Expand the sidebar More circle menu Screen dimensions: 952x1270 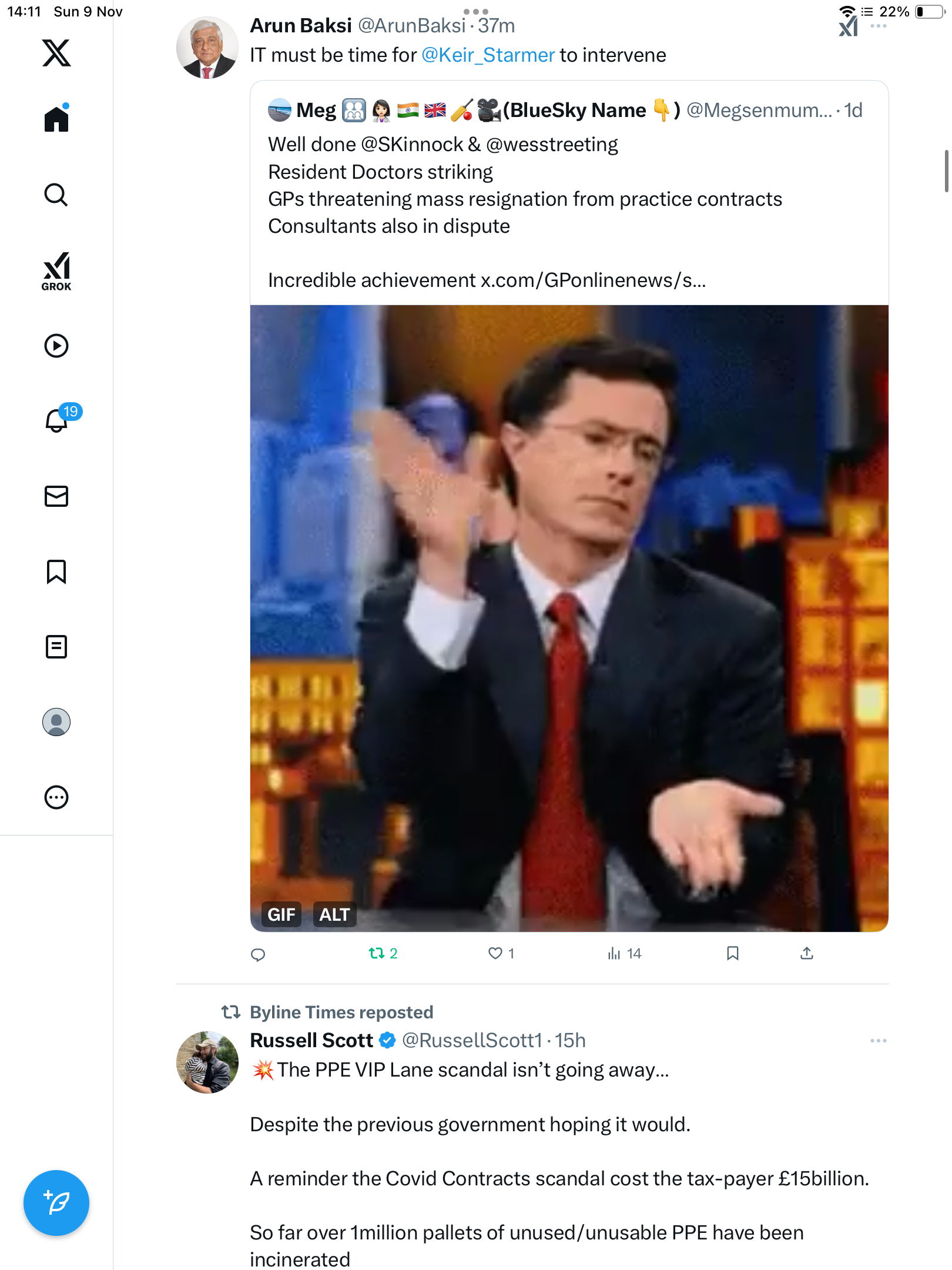point(56,797)
